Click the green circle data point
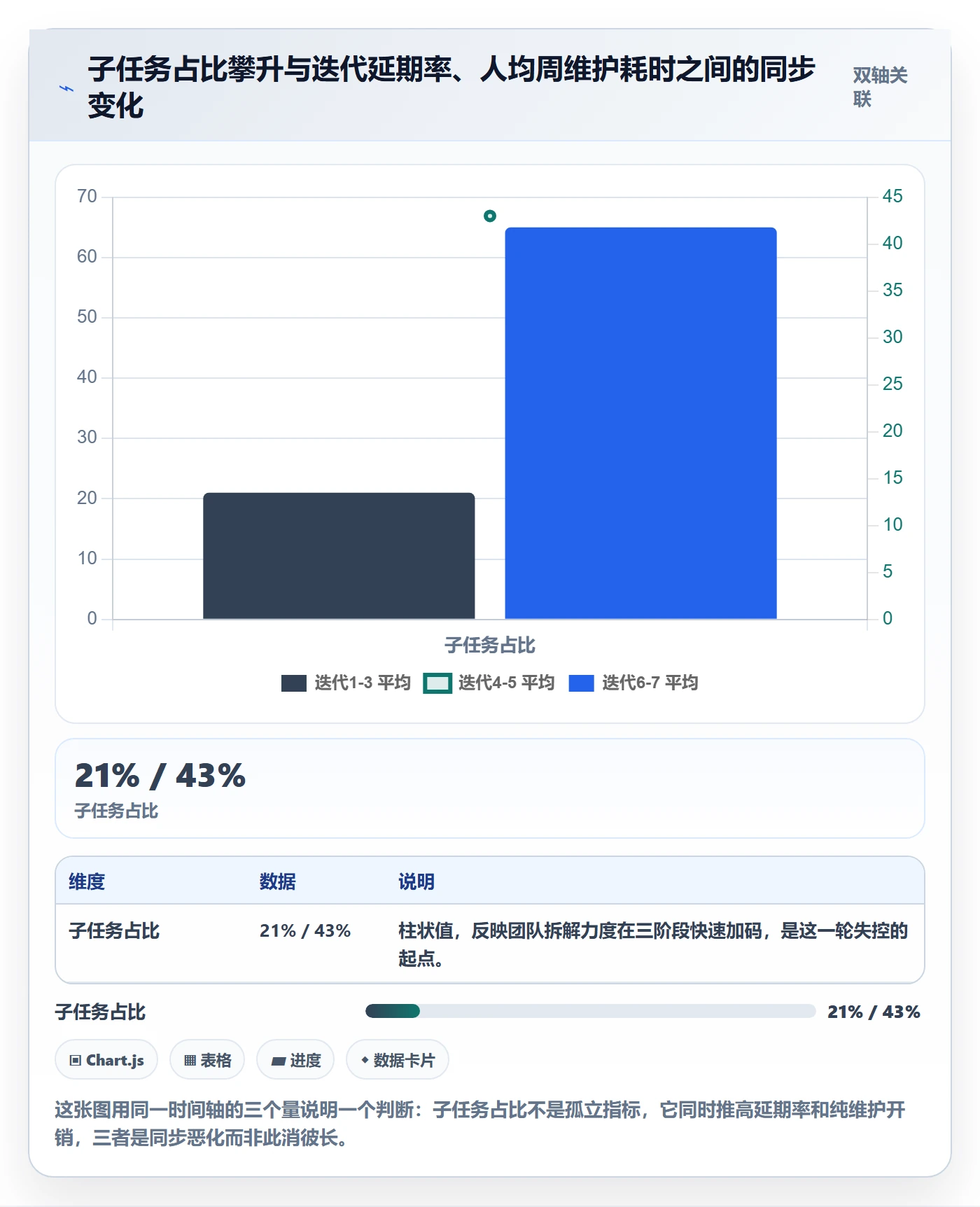 (490, 216)
